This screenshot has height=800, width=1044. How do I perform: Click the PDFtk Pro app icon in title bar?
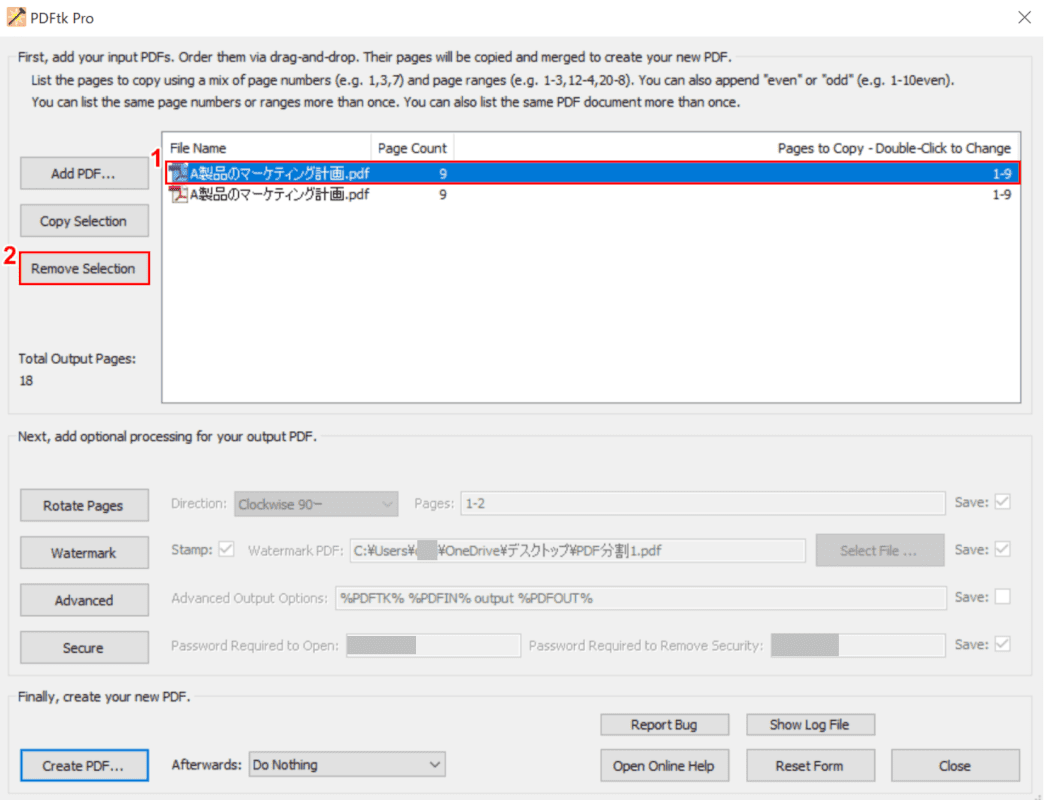[16, 17]
